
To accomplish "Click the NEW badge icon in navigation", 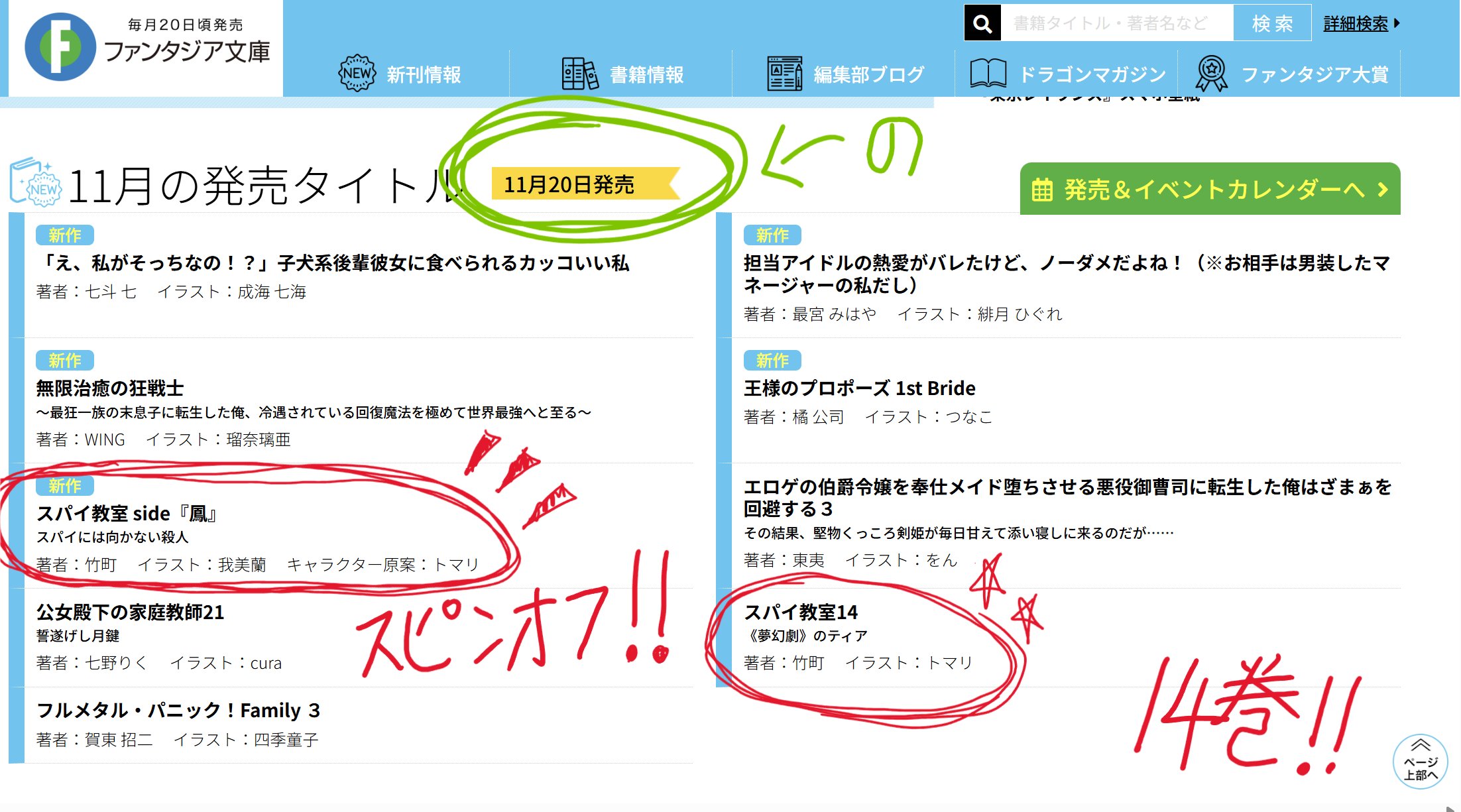I will point(357,74).
